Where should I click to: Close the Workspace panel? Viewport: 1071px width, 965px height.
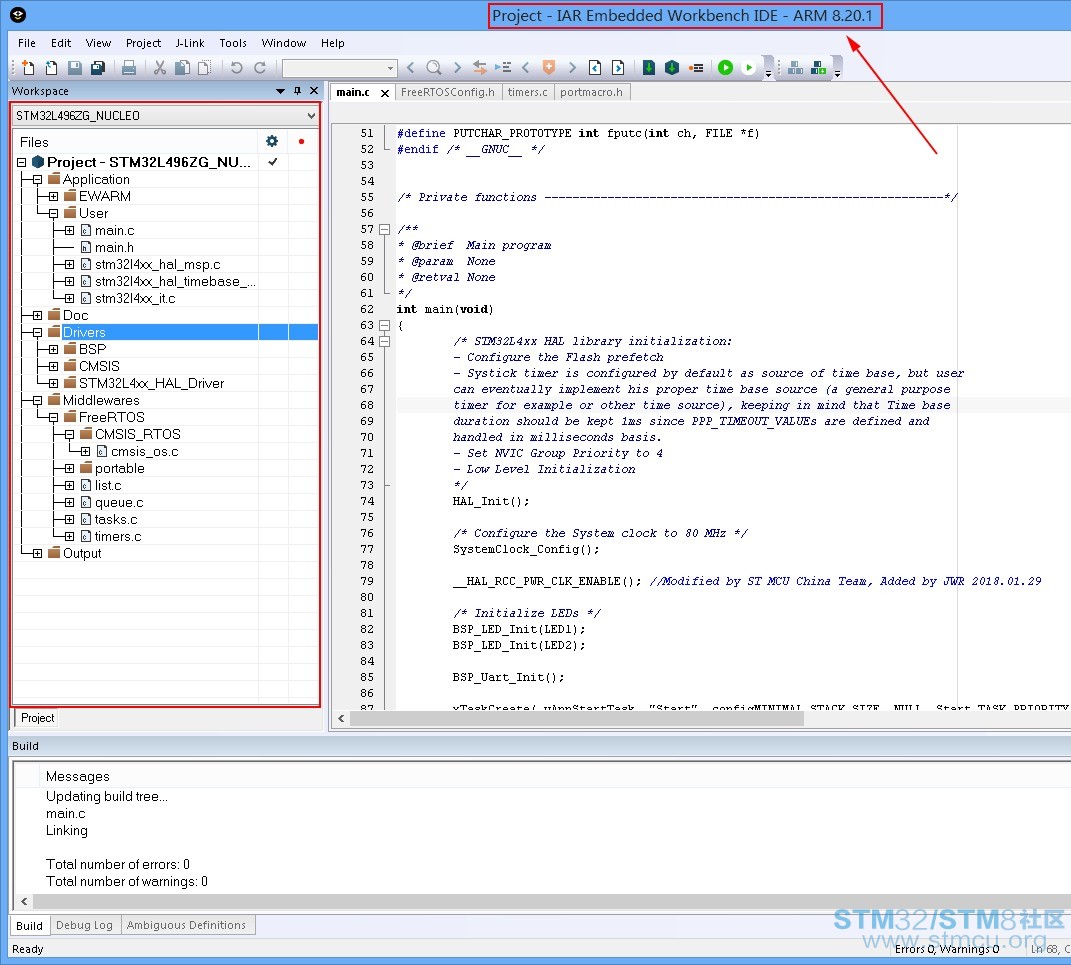click(314, 90)
